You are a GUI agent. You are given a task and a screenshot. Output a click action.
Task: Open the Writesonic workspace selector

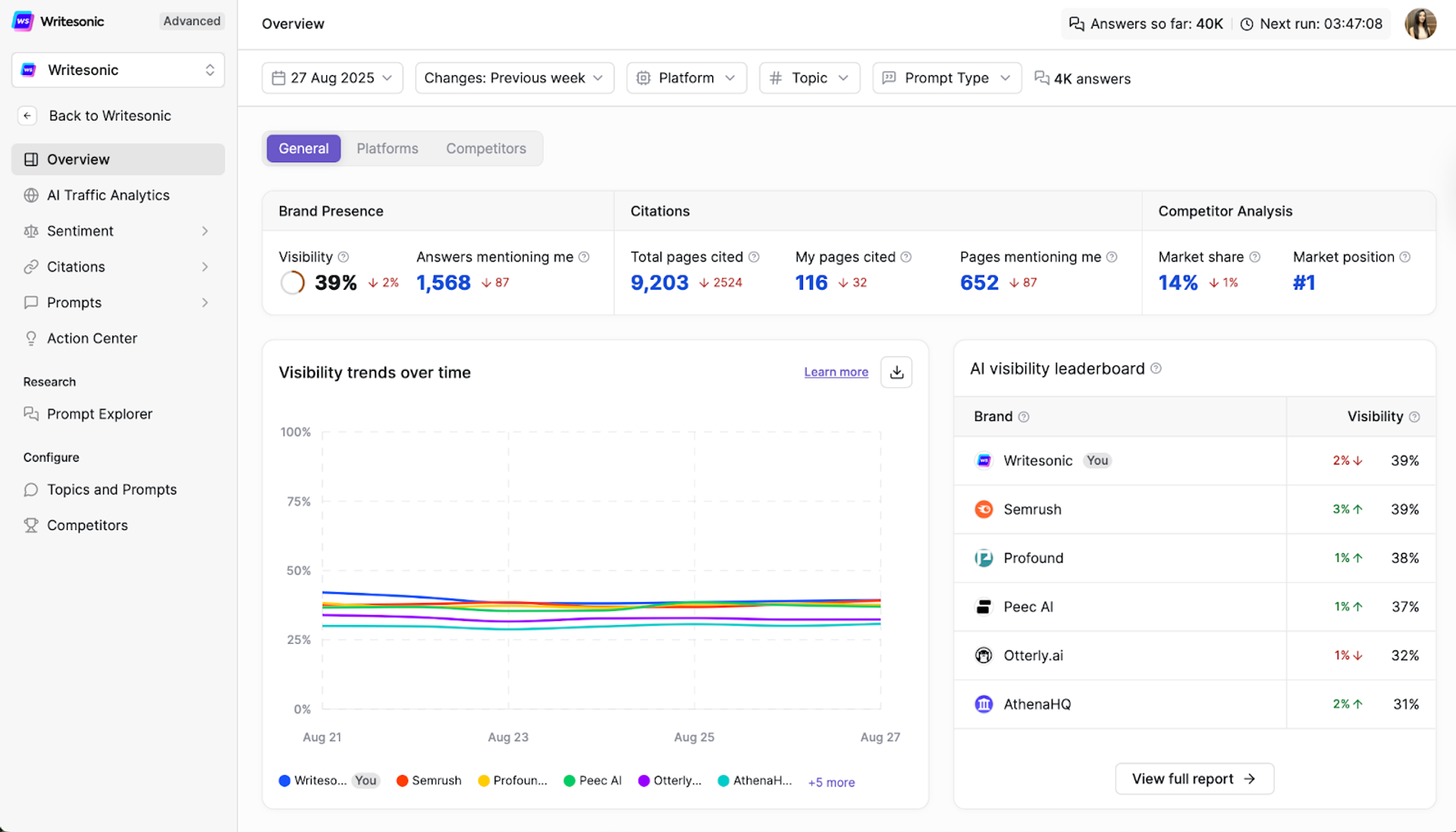pyautogui.click(x=118, y=70)
